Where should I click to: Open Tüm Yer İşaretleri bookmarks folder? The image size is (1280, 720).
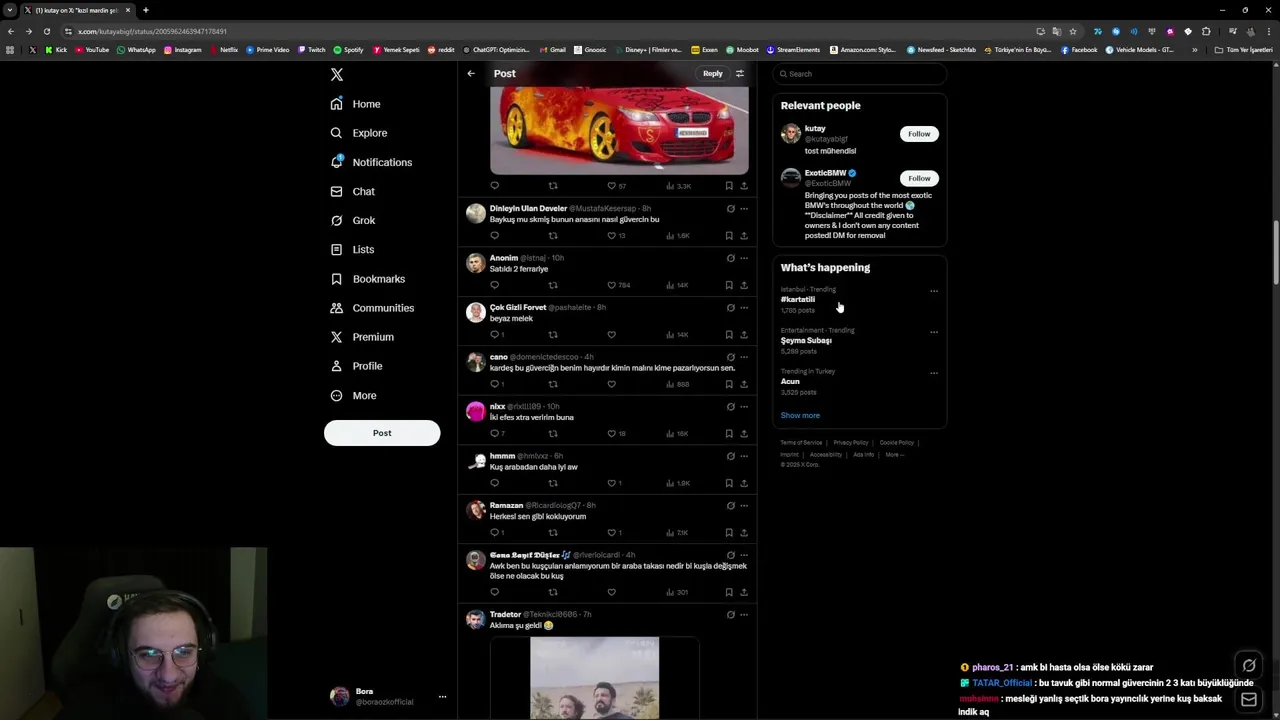1244,50
